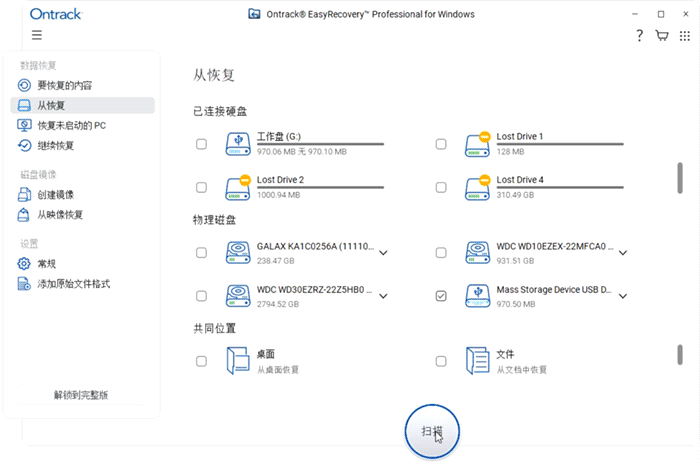Check the WDC WD30EZRZ checkbox
The image size is (700, 464).
tap(201, 296)
